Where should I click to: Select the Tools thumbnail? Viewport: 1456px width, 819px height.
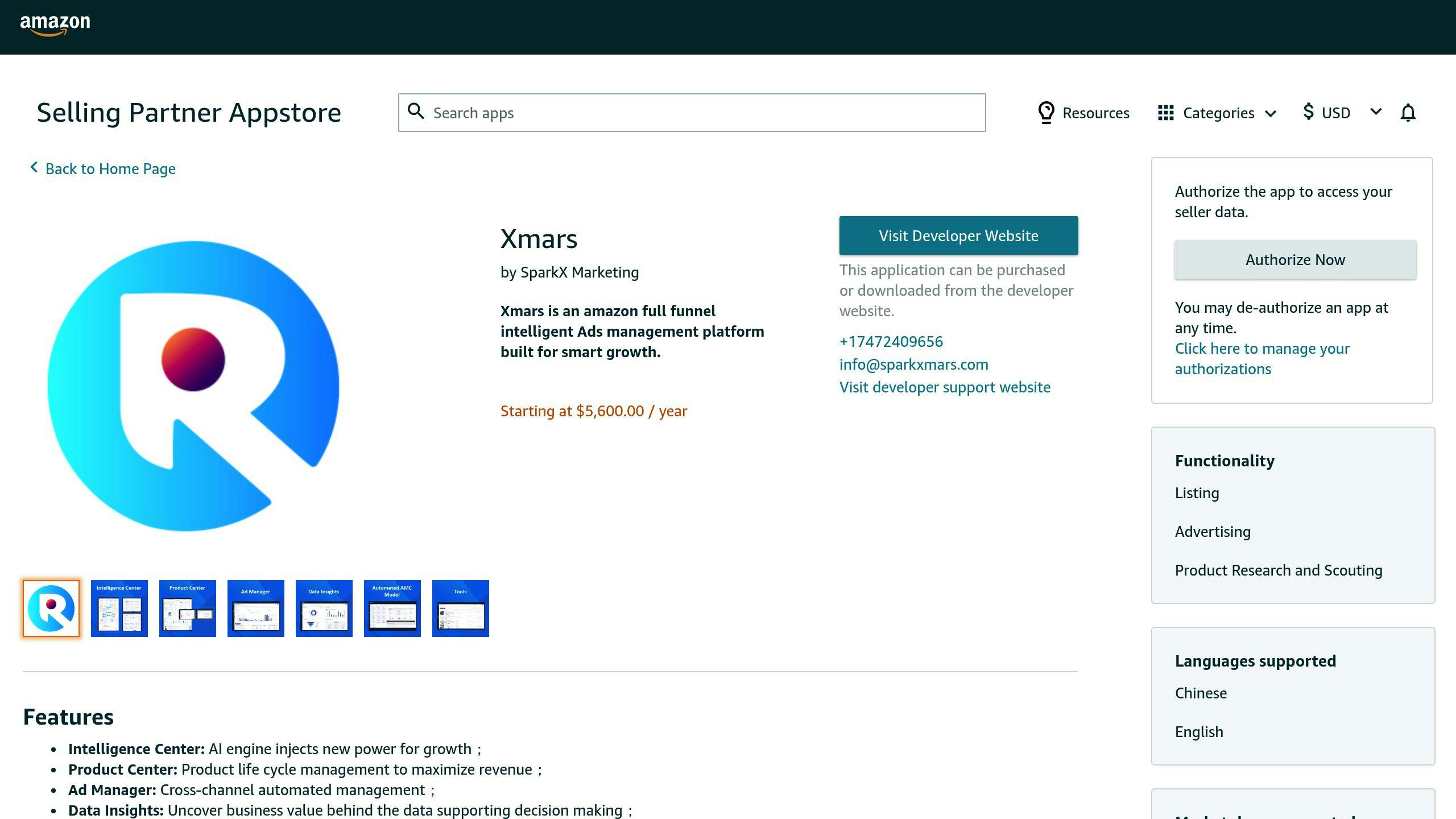click(461, 608)
